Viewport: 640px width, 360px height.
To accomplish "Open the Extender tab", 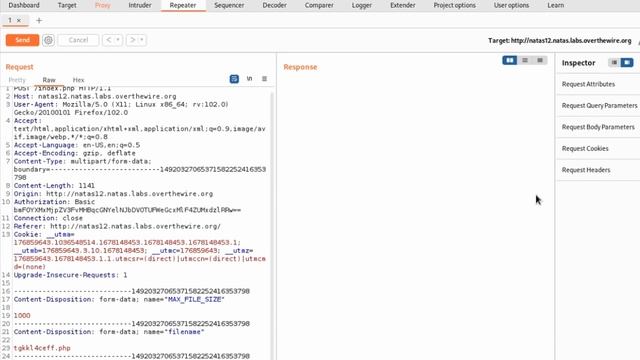I will (x=402, y=5).
